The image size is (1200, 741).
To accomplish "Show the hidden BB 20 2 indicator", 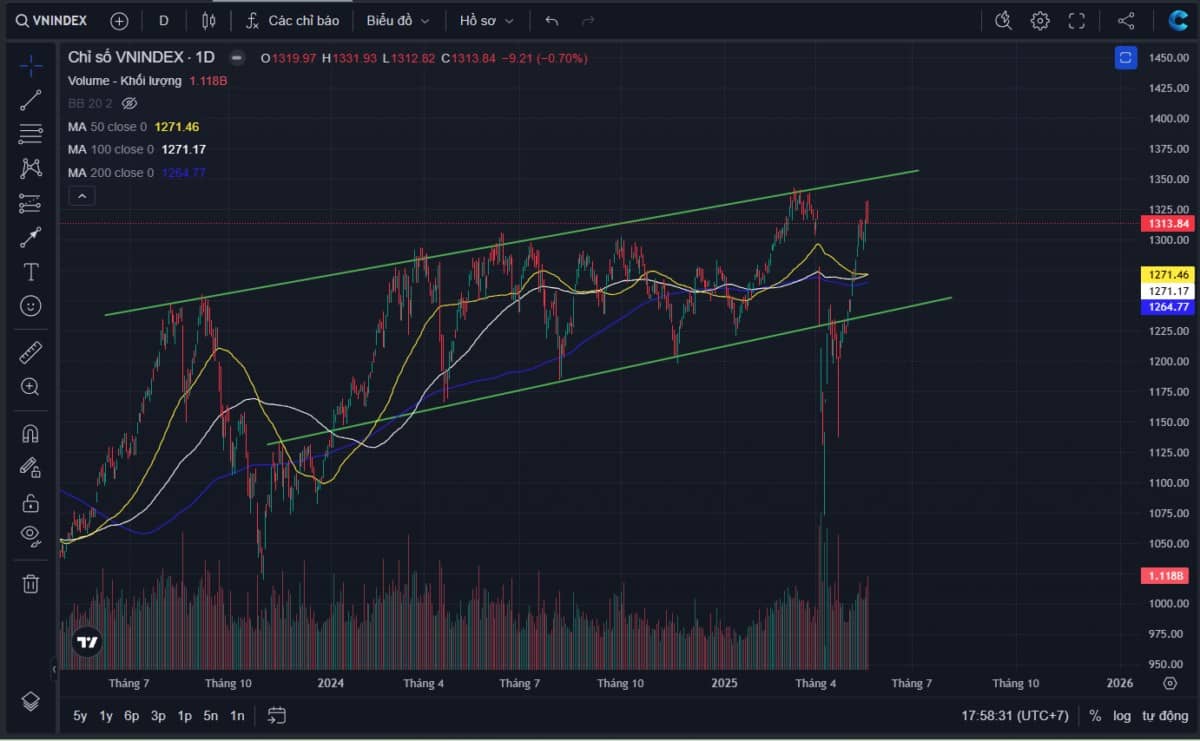I will click(x=129, y=103).
